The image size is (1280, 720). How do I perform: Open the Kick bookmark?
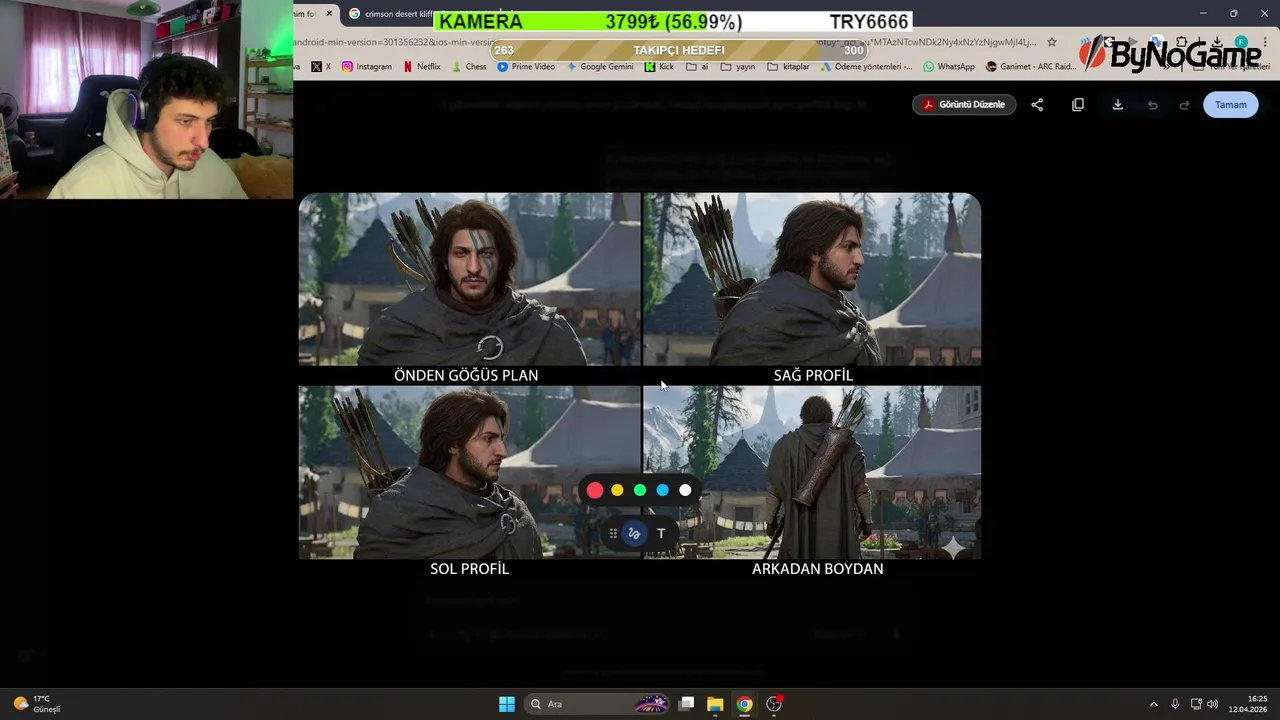[659, 67]
